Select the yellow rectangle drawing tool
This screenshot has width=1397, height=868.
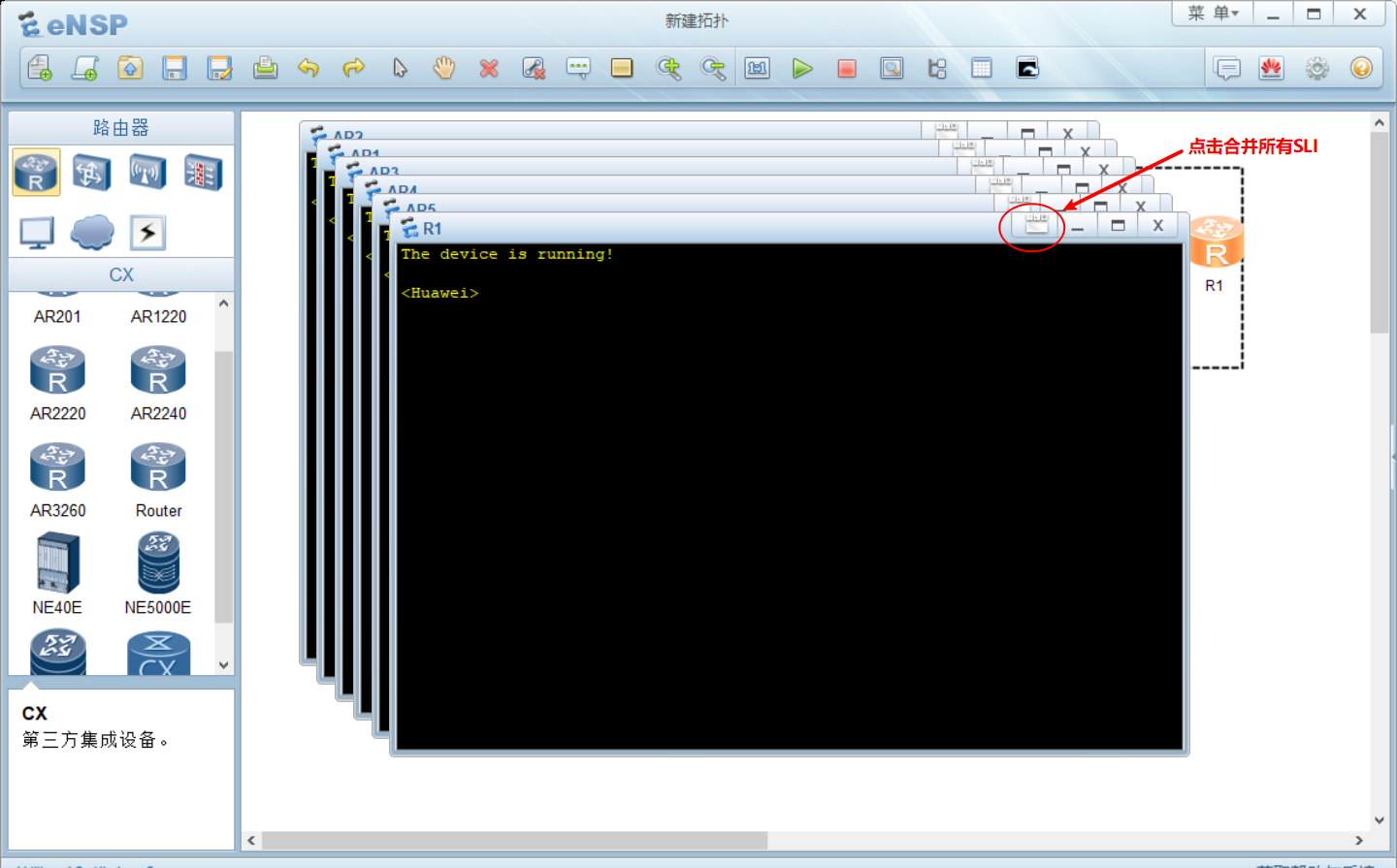[622, 68]
